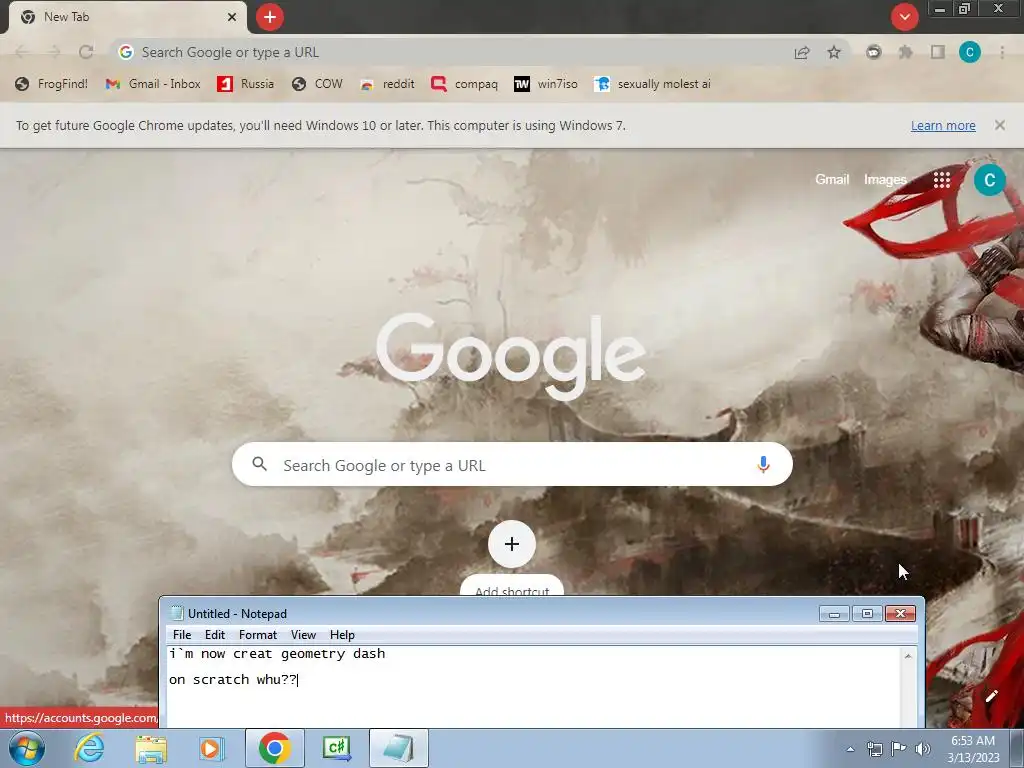Click the voice search microphone icon
The width and height of the screenshot is (1024, 768).
(x=763, y=464)
